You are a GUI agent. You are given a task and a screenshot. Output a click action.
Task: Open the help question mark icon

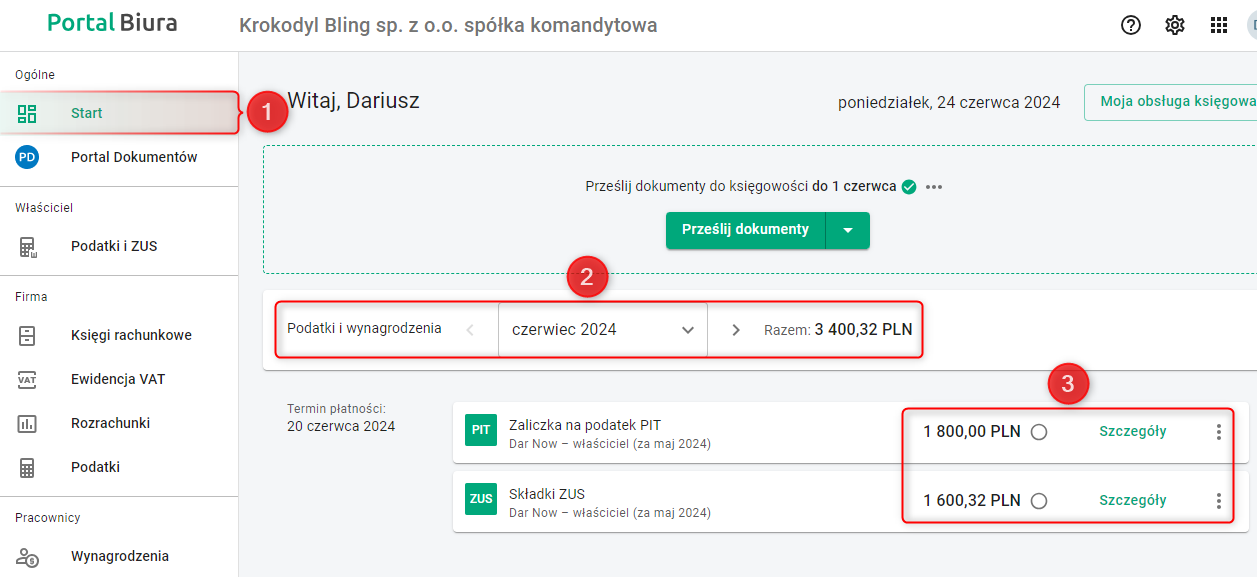[x=1131, y=25]
